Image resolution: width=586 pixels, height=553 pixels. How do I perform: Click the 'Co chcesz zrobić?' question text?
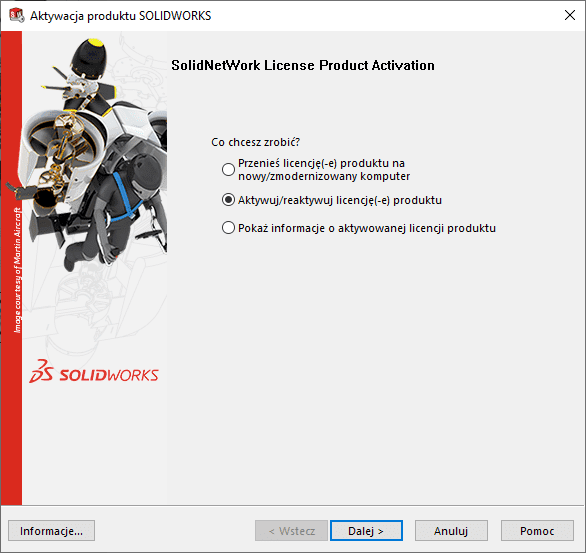(256, 142)
